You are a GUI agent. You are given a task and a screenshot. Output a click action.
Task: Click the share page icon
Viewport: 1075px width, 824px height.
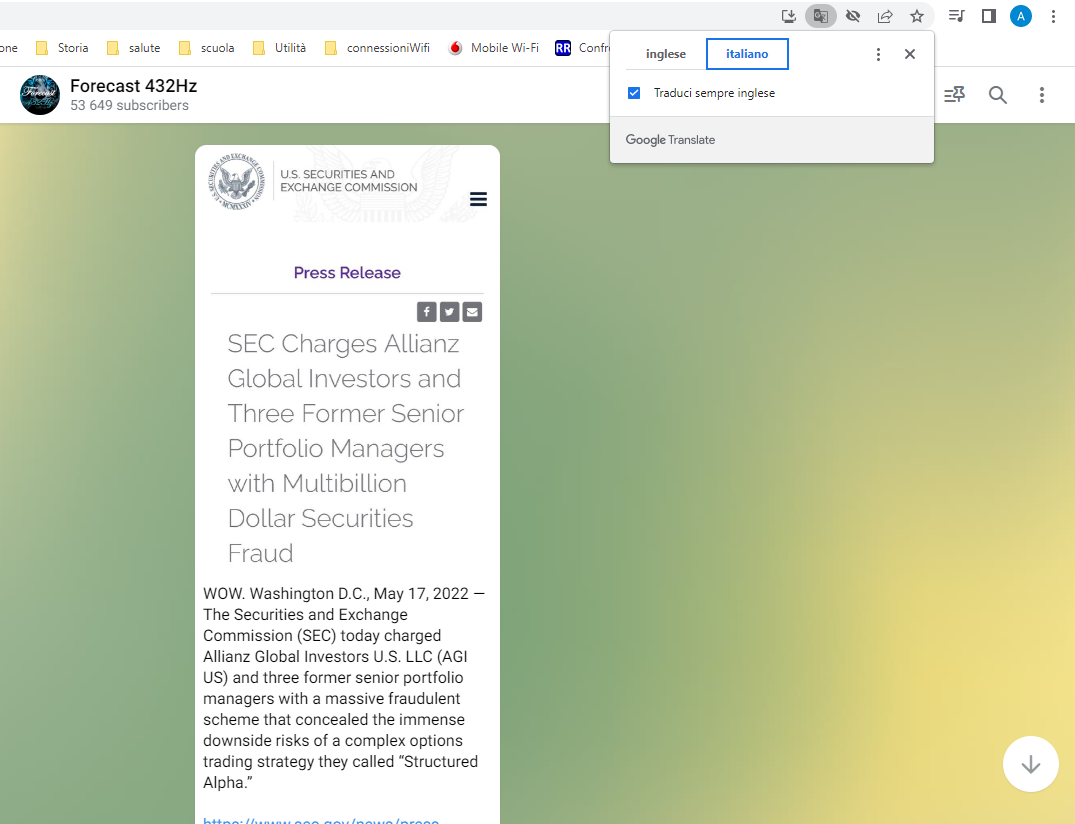[x=885, y=16]
